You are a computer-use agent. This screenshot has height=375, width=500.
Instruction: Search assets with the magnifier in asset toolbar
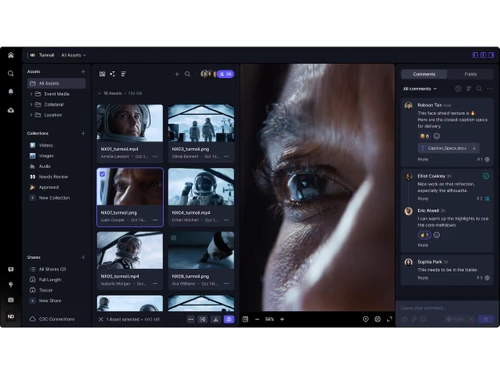click(x=188, y=74)
